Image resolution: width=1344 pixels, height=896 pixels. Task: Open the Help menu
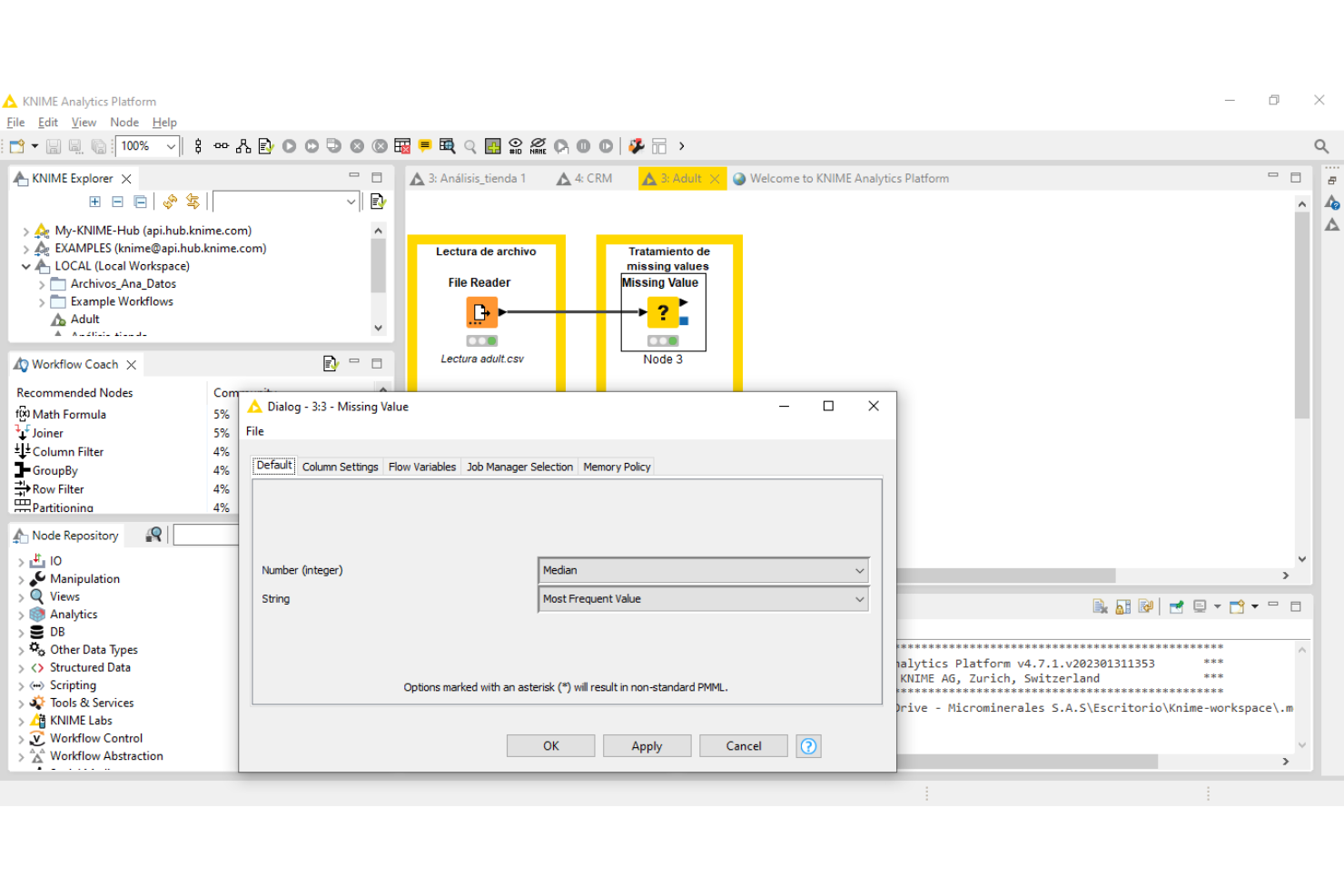(x=164, y=123)
